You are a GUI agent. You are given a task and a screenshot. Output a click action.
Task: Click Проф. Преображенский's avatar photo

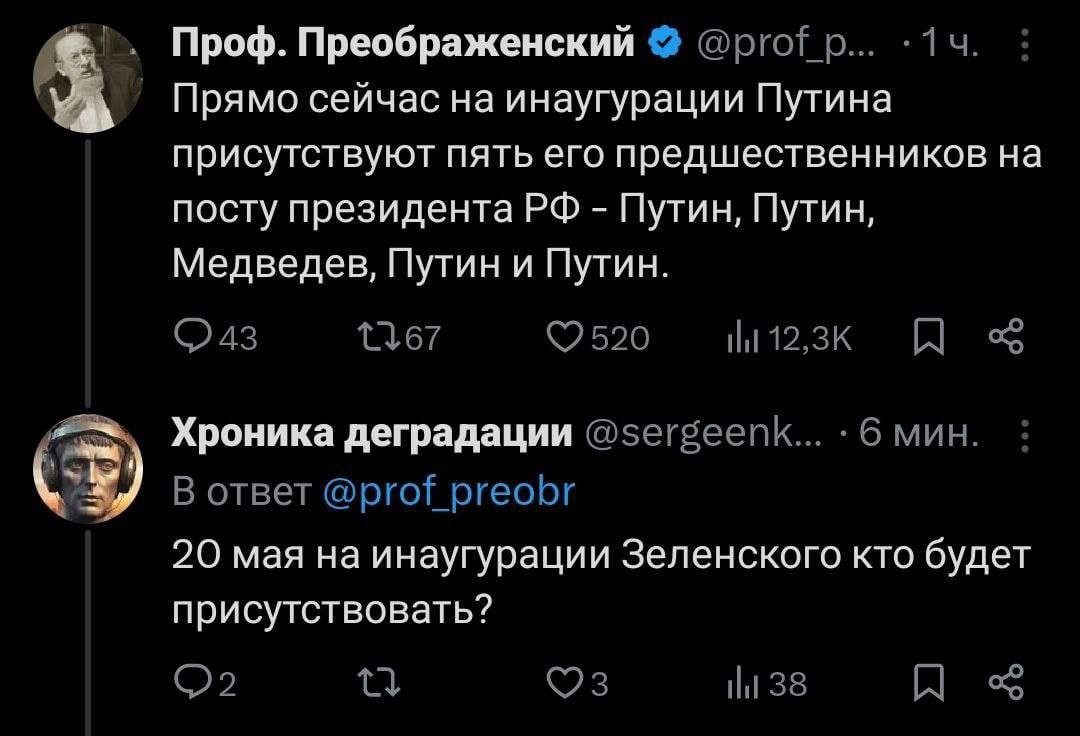click(x=88, y=79)
